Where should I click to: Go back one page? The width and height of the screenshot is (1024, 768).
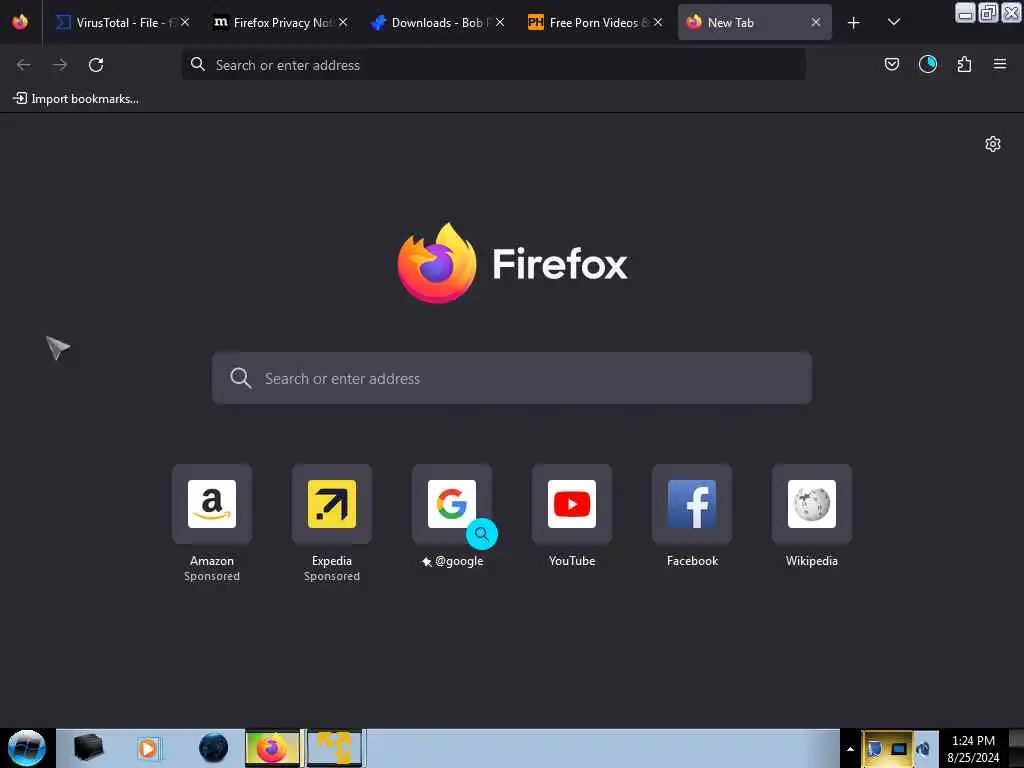pos(24,65)
